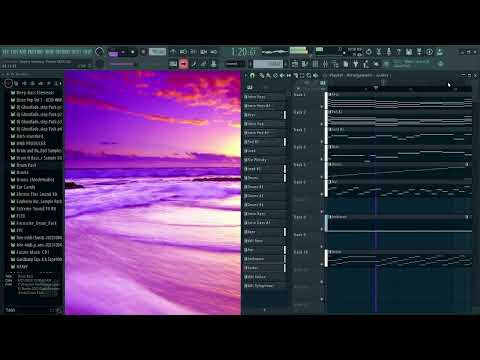Click the playlist timeline playhead marker
Viewport: 480px width, 360px height.
pos(376,88)
